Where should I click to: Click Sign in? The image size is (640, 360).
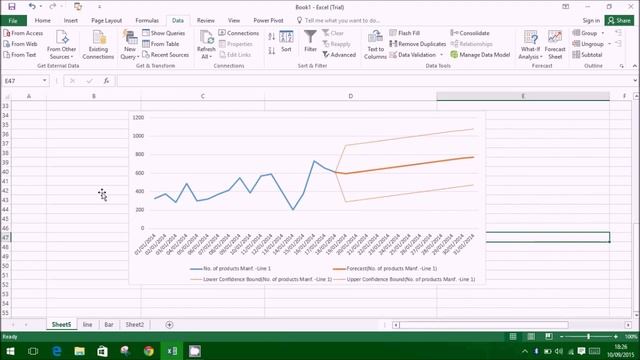(591, 20)
